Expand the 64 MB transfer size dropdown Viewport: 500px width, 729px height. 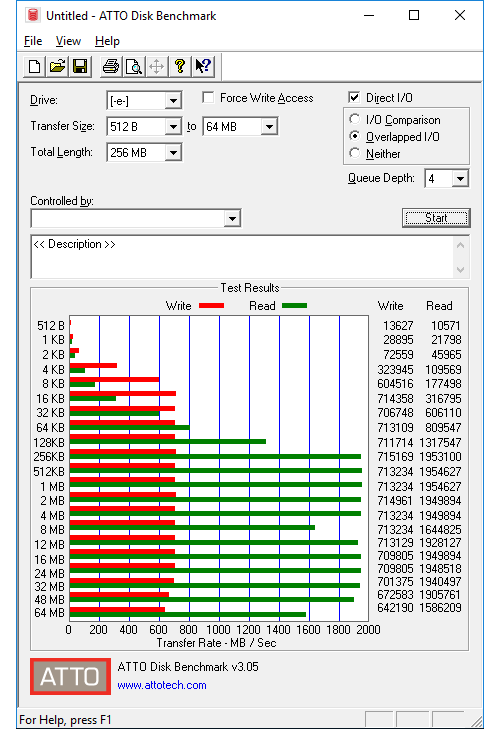click(x=269, y=126)
